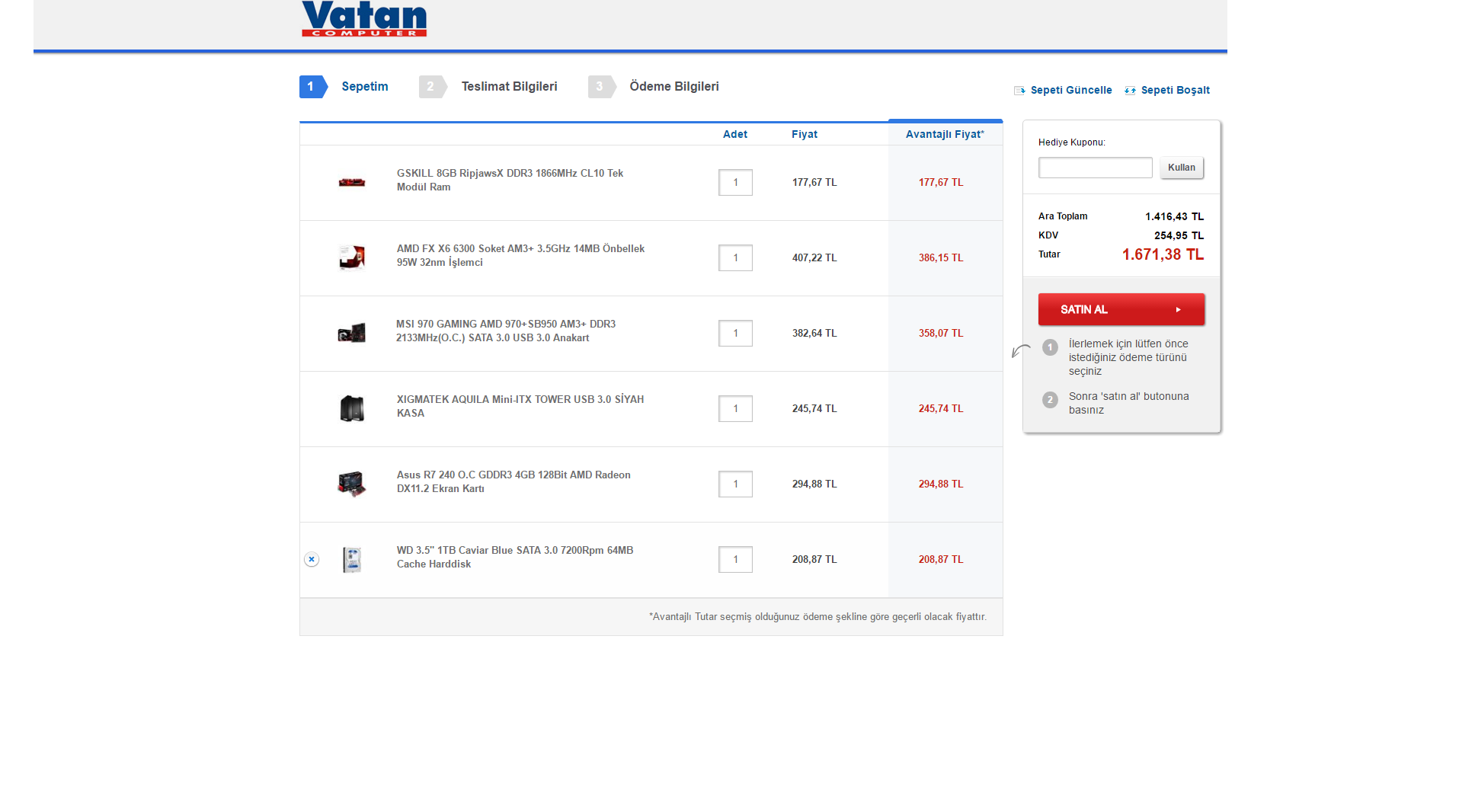This screenshot has height=812, width=1475.
Task: Click the Adet column header
Action: pyautogui.click(x=735, y=134)
